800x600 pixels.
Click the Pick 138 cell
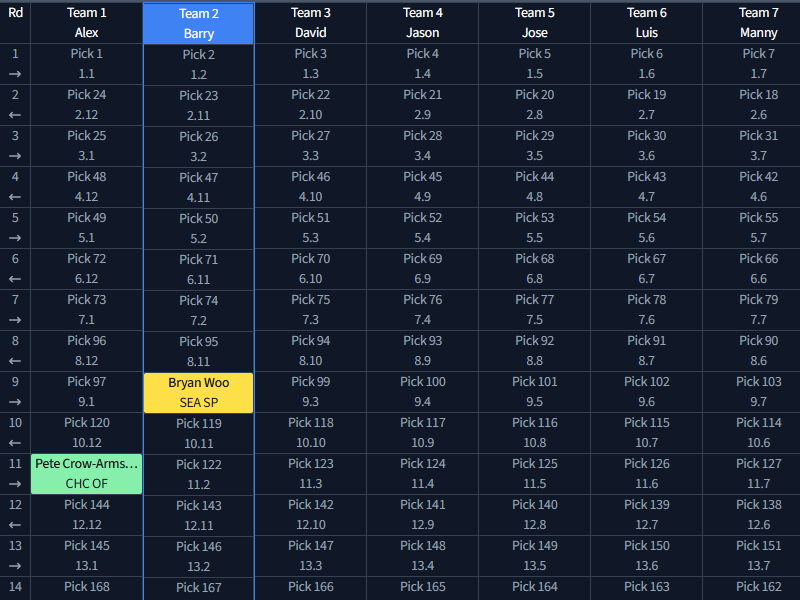pyautogui.click(x=752, y=515)
